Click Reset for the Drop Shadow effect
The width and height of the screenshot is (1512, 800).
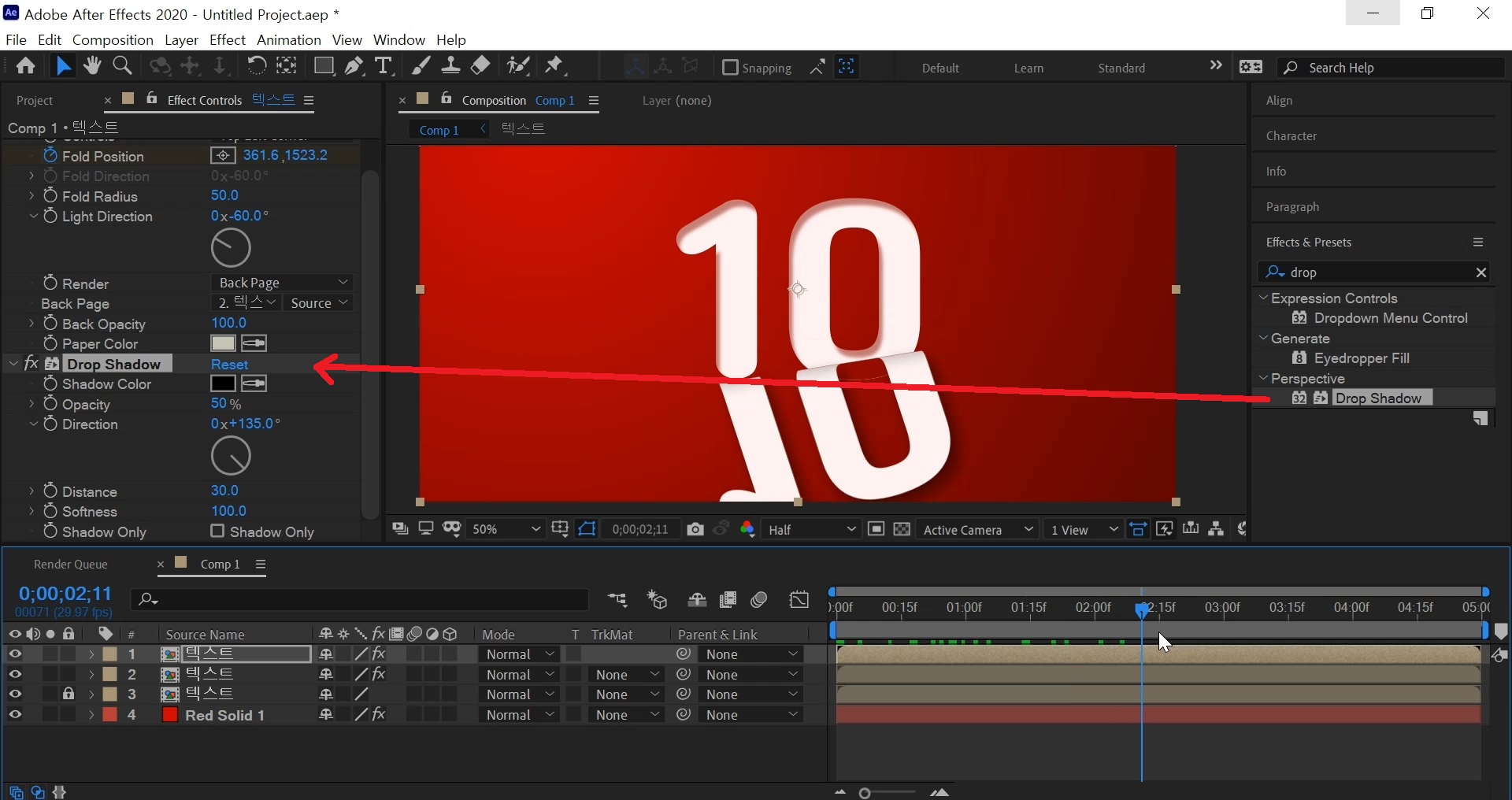click(x=229, y=365)
